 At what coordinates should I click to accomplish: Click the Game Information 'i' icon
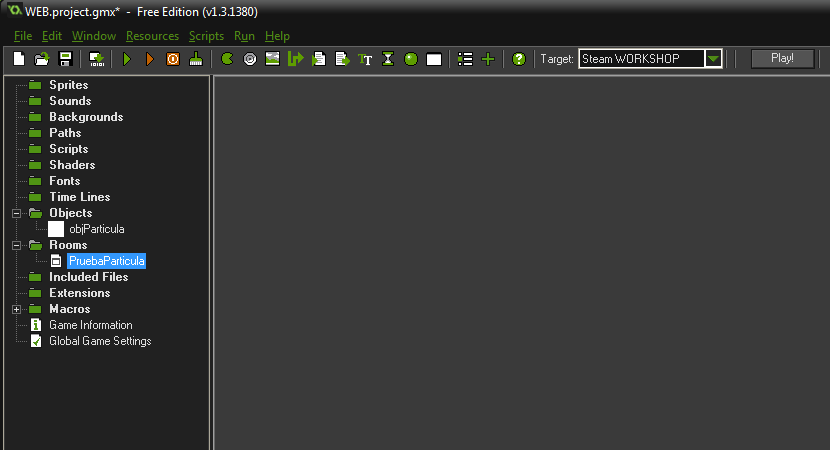click(36, 325)
